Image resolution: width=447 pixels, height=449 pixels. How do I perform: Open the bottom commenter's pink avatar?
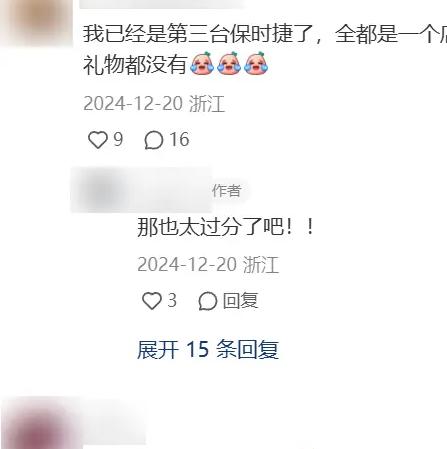(40, 423)
